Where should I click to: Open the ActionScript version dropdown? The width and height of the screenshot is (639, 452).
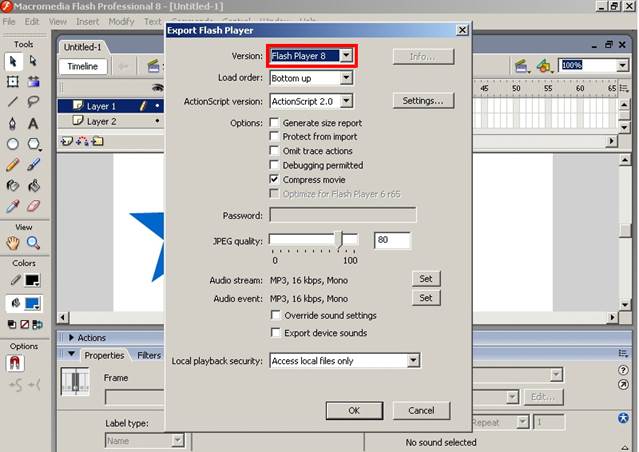click(346, 101)
